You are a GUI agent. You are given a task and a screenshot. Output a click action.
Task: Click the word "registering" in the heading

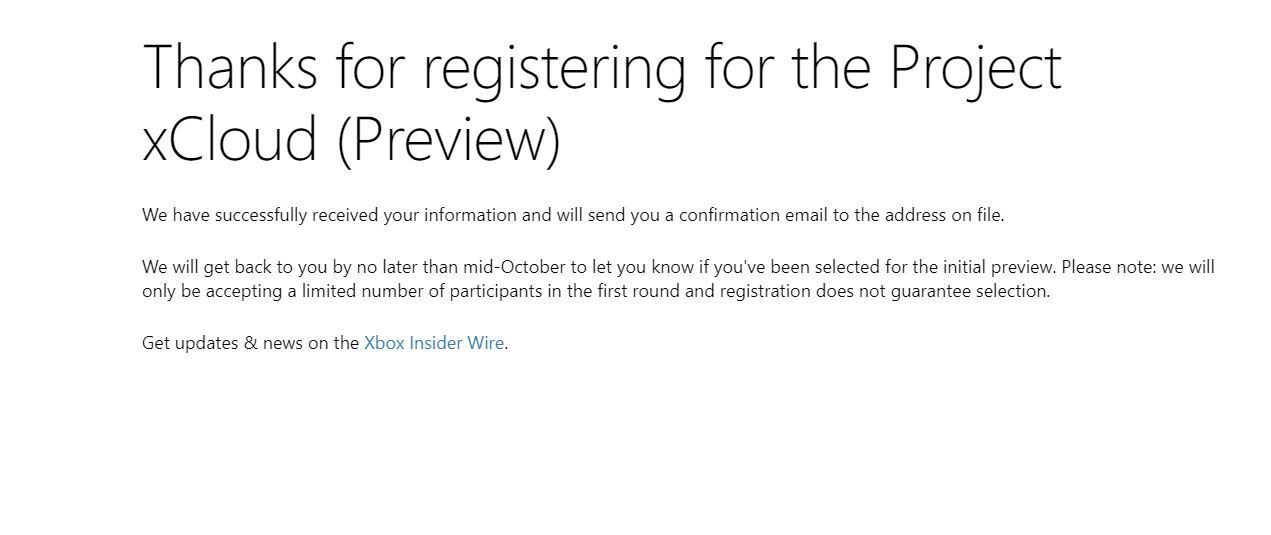(x=555, y=67)
